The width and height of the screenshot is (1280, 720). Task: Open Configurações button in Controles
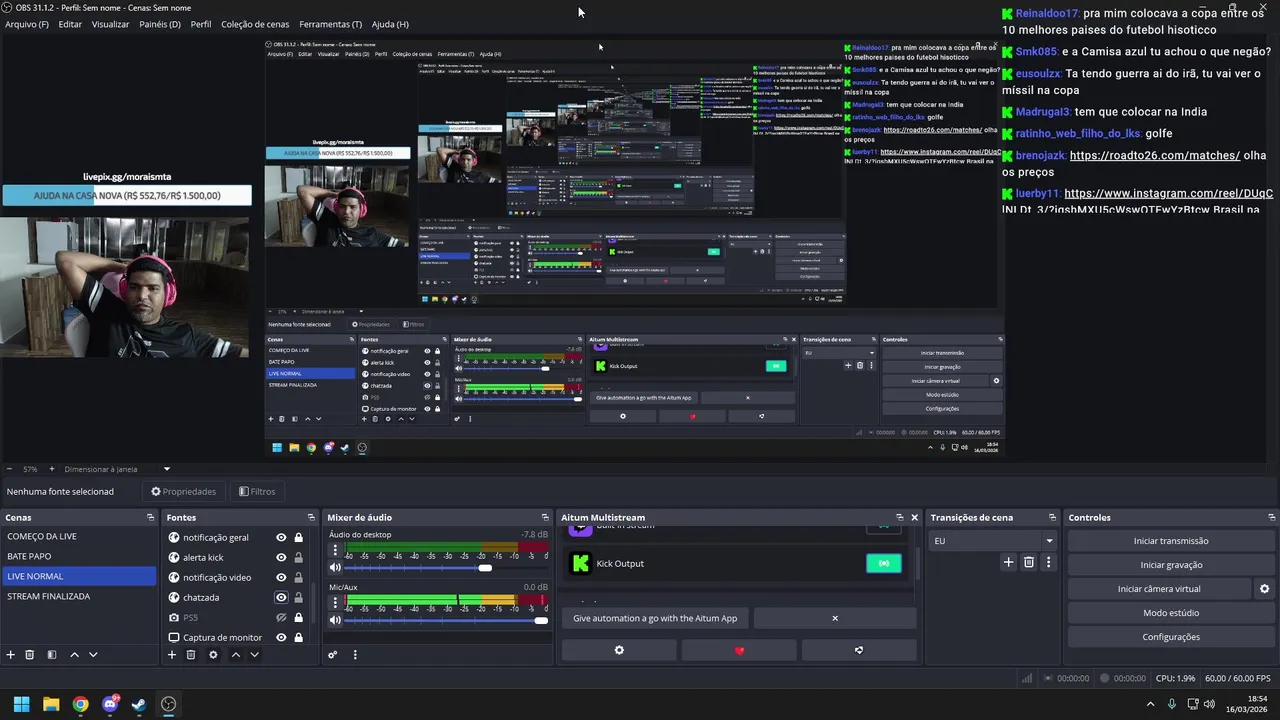pyautogui.click(x=1171, y=637)
